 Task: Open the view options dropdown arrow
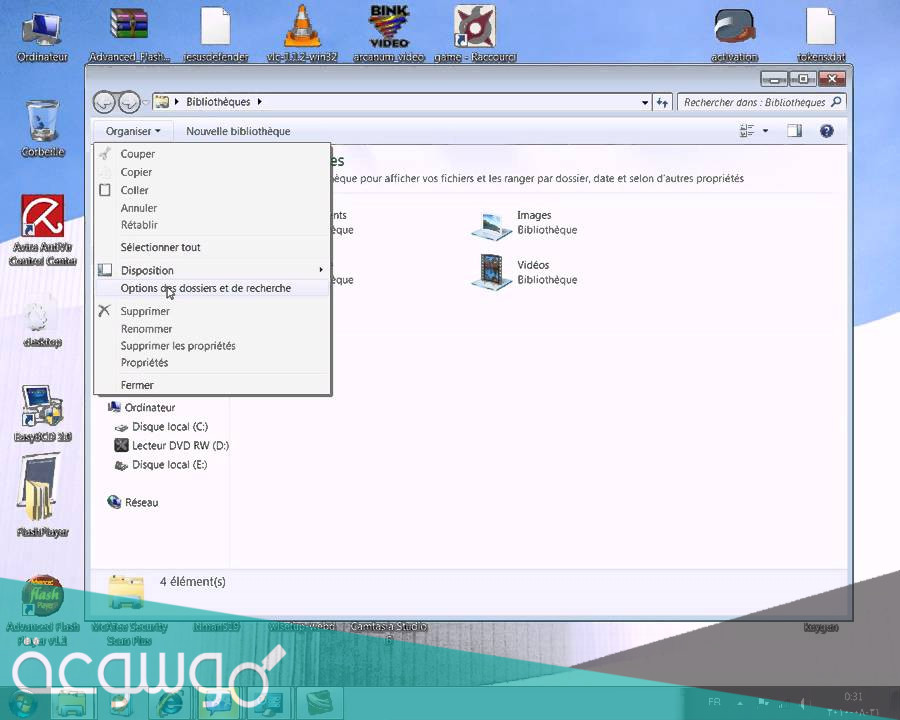766,131
